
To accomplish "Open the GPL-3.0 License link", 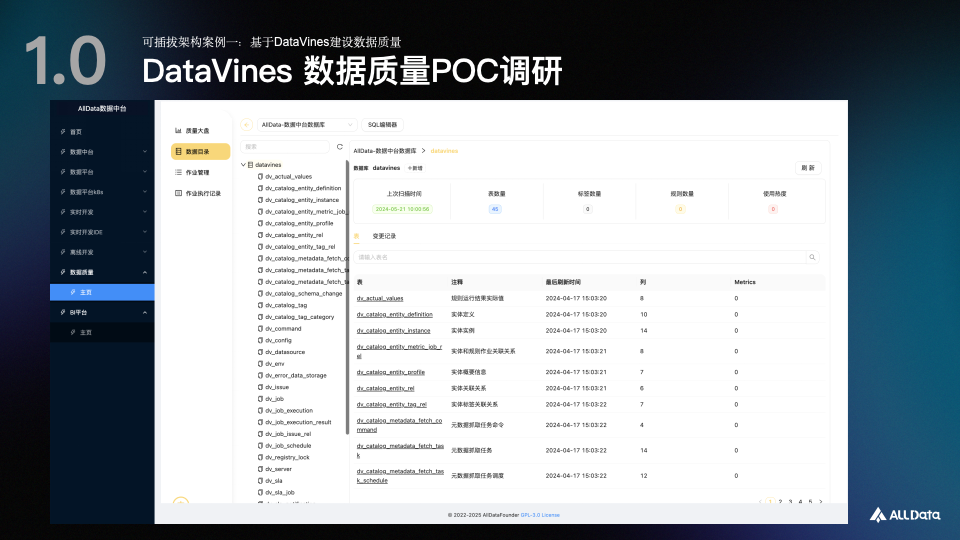I will 540,515.
